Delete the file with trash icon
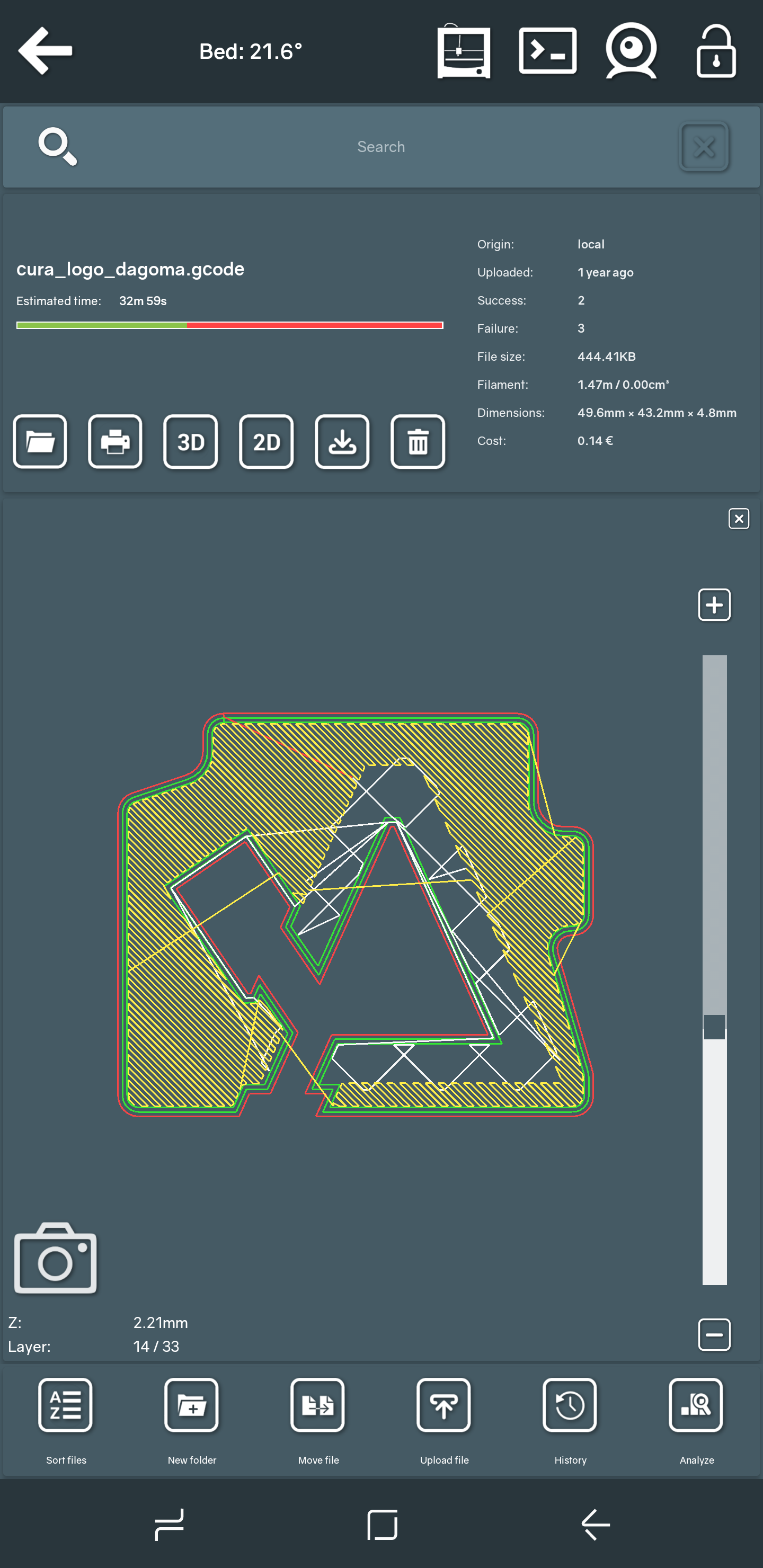The width and height of the screenshot is (763, 1568). [x=418, y=442]
